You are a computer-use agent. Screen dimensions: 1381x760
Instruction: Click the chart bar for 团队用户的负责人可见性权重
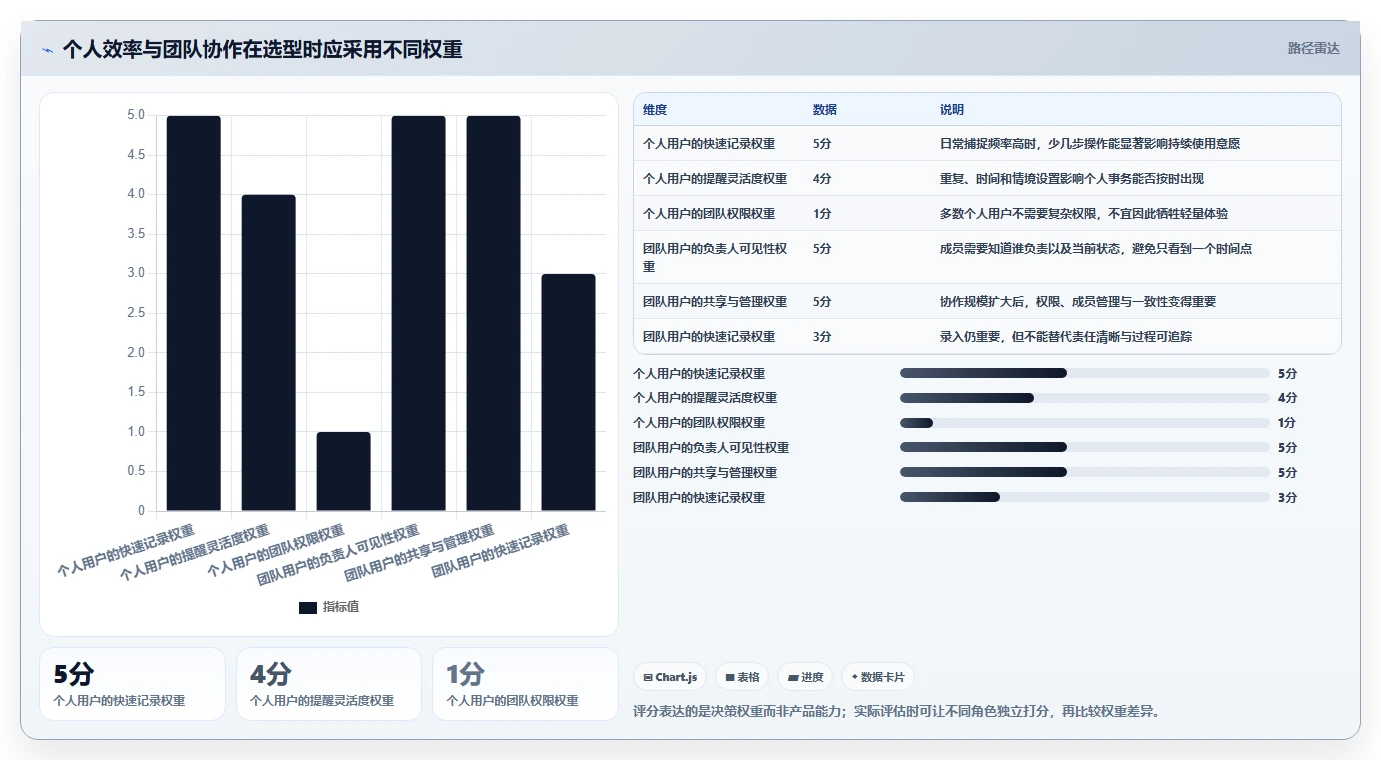[418, 313]
